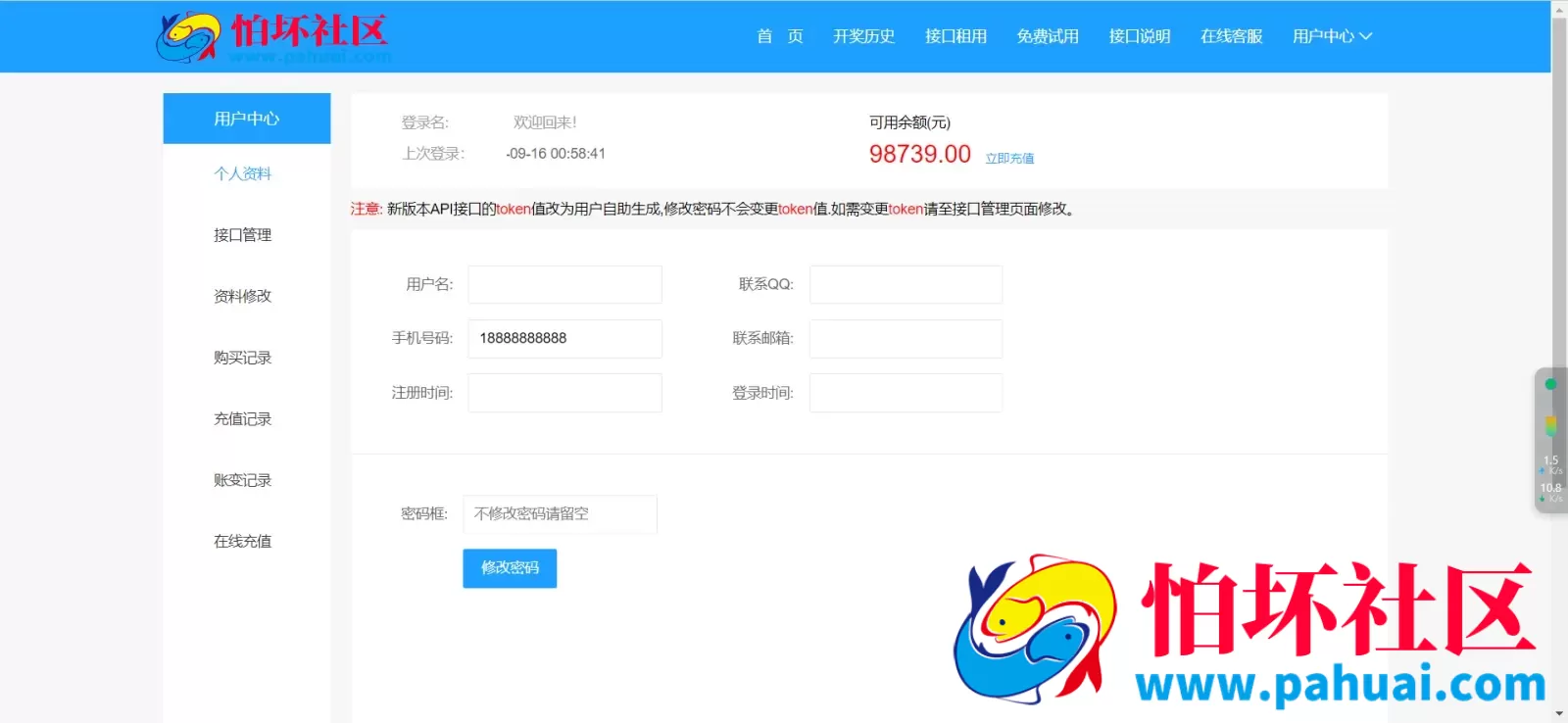Click the fish logo in the header
Screen dimensions: 1568x723
coord(187,37)
